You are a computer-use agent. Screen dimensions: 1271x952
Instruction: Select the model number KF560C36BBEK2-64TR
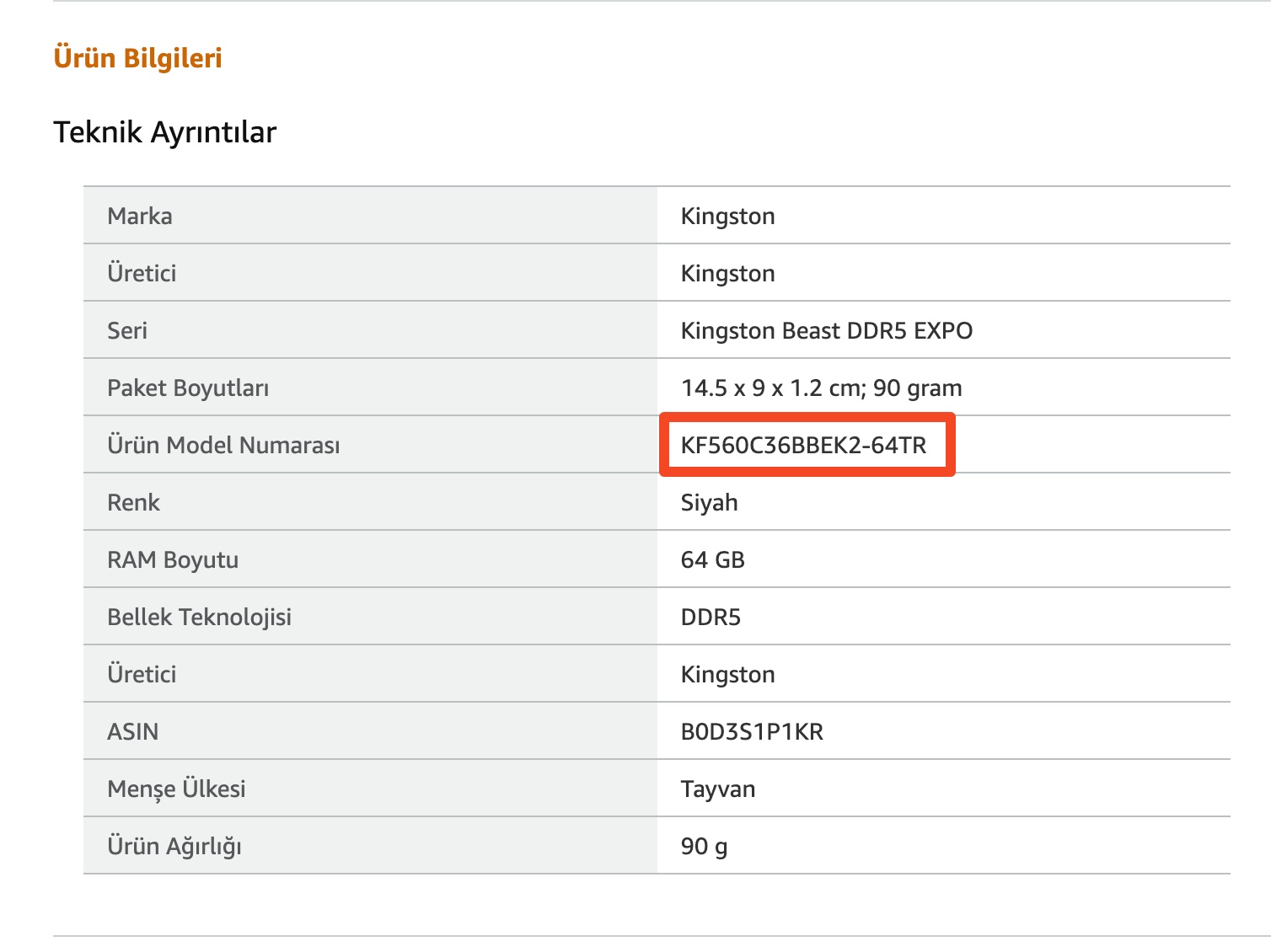[803, 445]
